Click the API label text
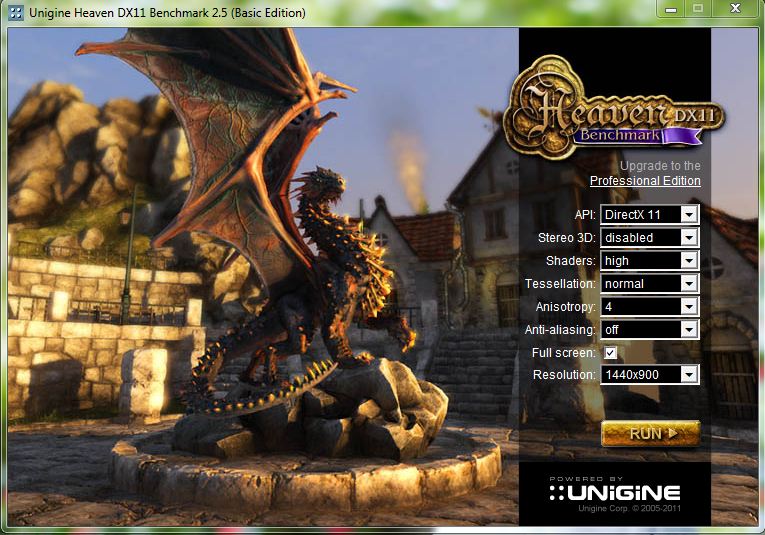 pyautogui.click(x=585, y=215)
